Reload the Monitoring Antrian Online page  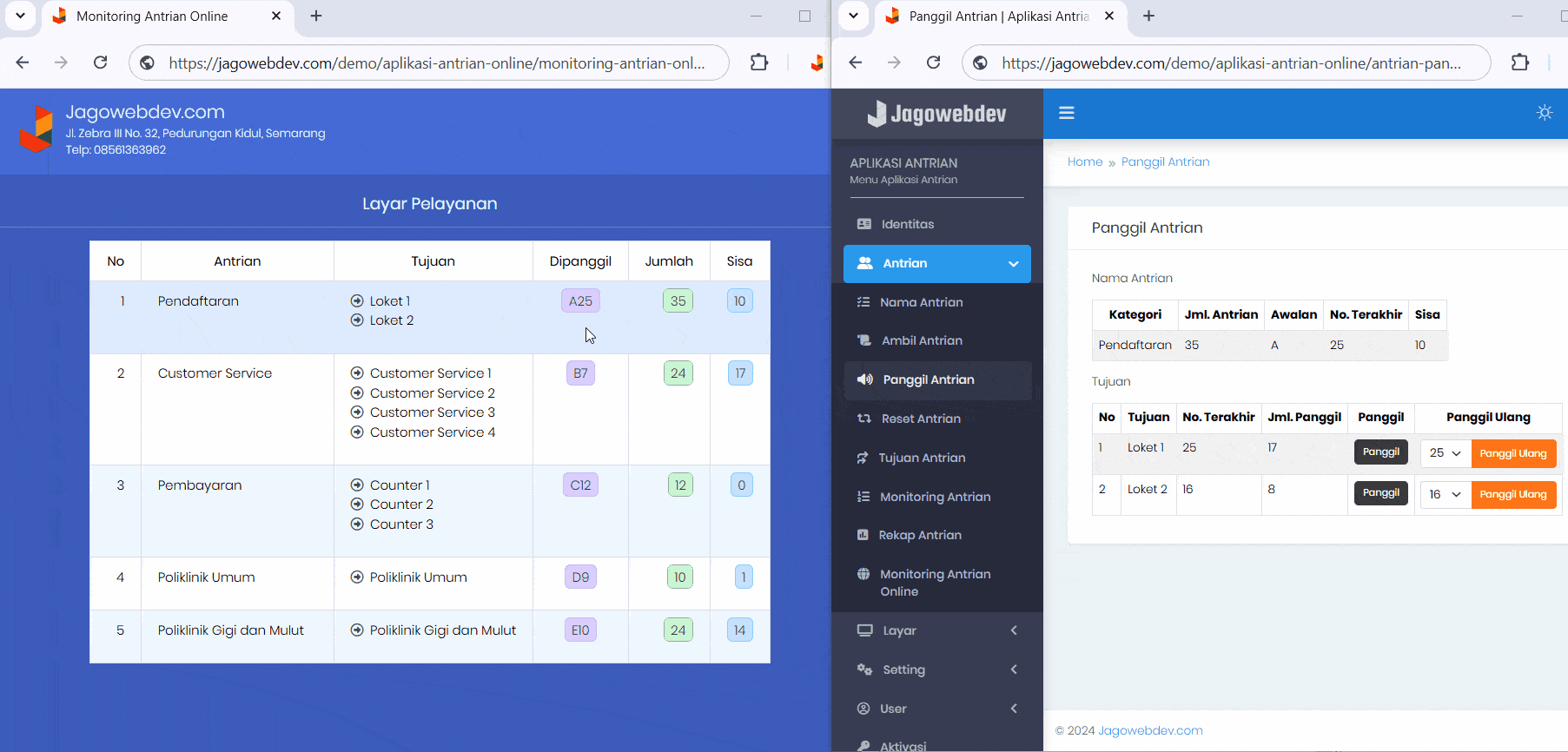[101, 63]
